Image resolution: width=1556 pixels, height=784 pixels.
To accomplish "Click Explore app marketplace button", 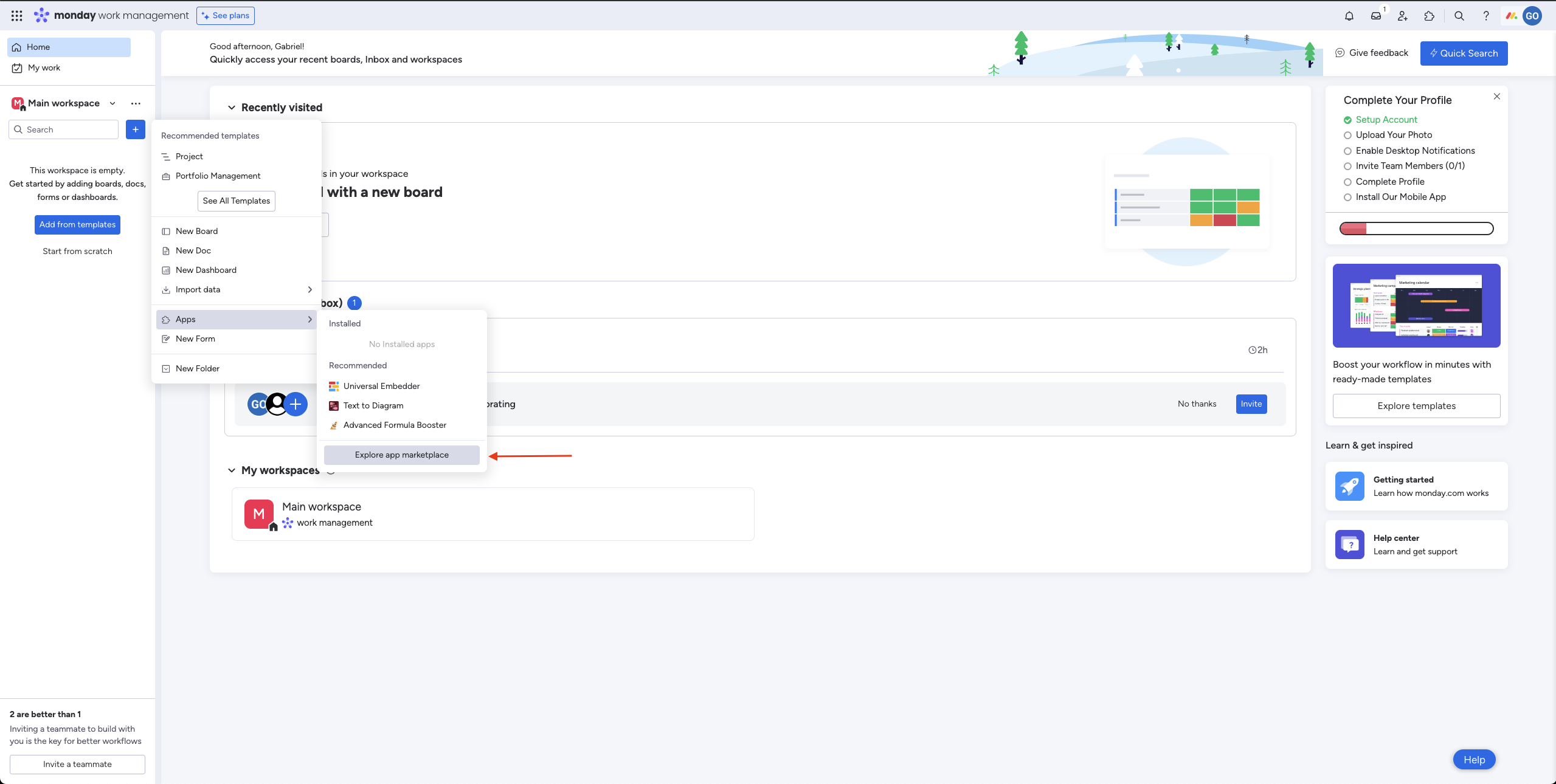I will pos(402,455).
